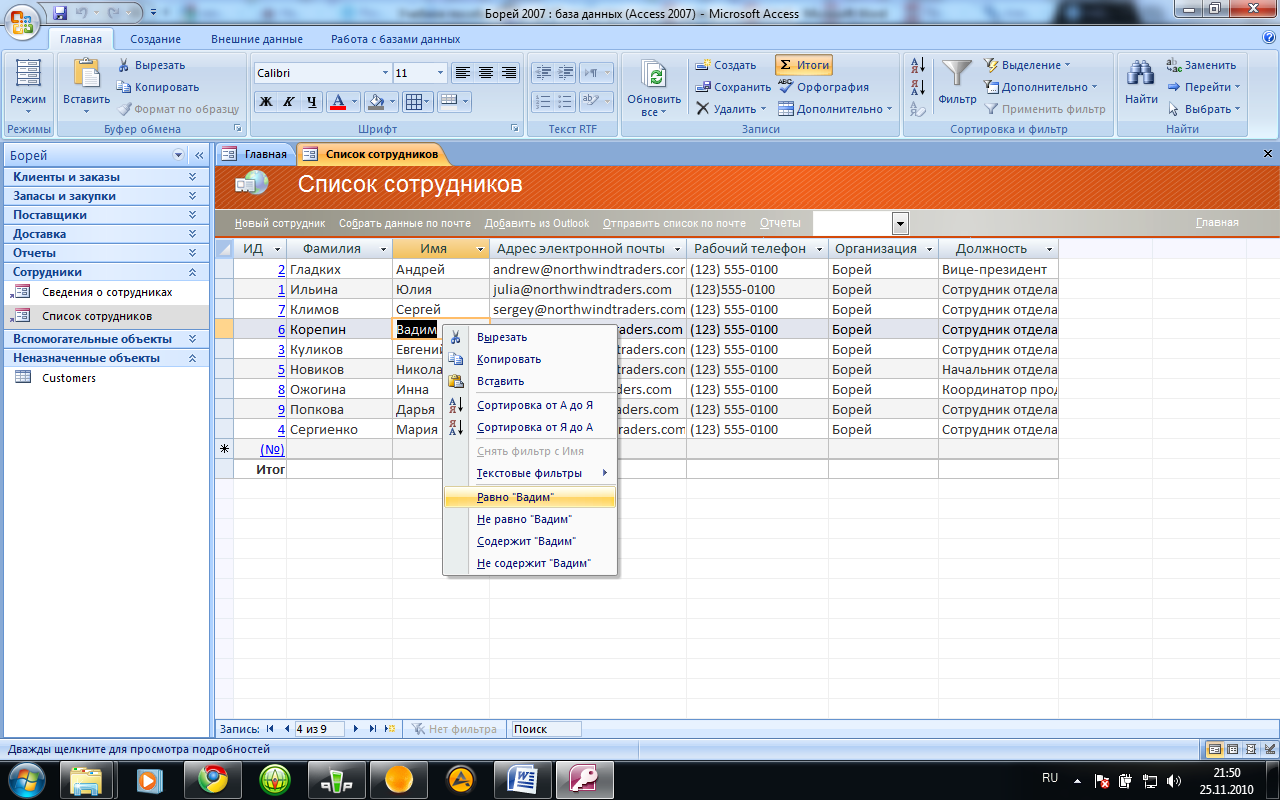
Task: Switch to Главная document tab
Action: pyautogui.click(x=256, y=154)
